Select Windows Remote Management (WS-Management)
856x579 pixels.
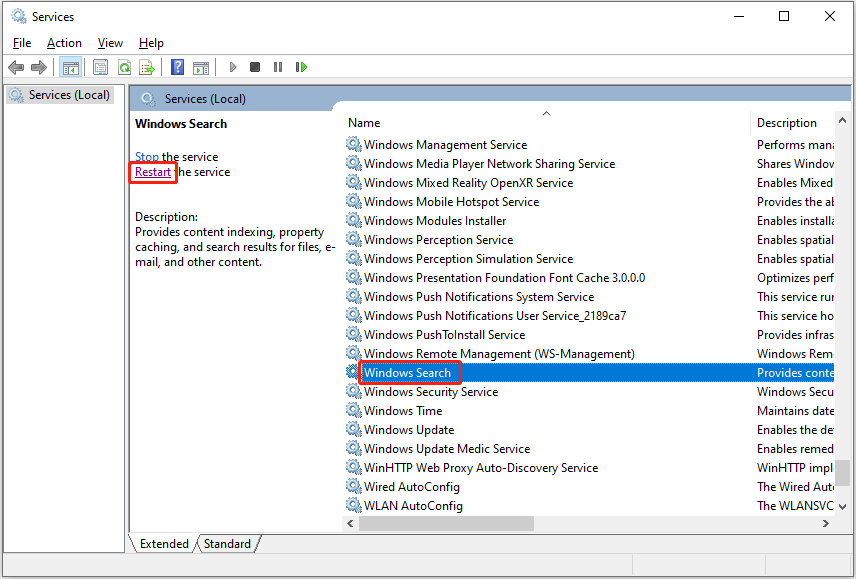coord(499,354)
